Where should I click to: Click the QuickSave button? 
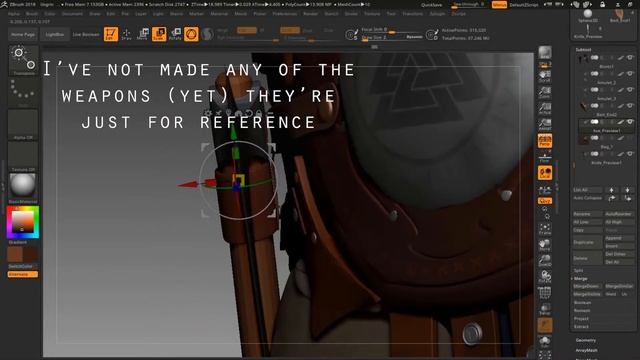point(432,5)
